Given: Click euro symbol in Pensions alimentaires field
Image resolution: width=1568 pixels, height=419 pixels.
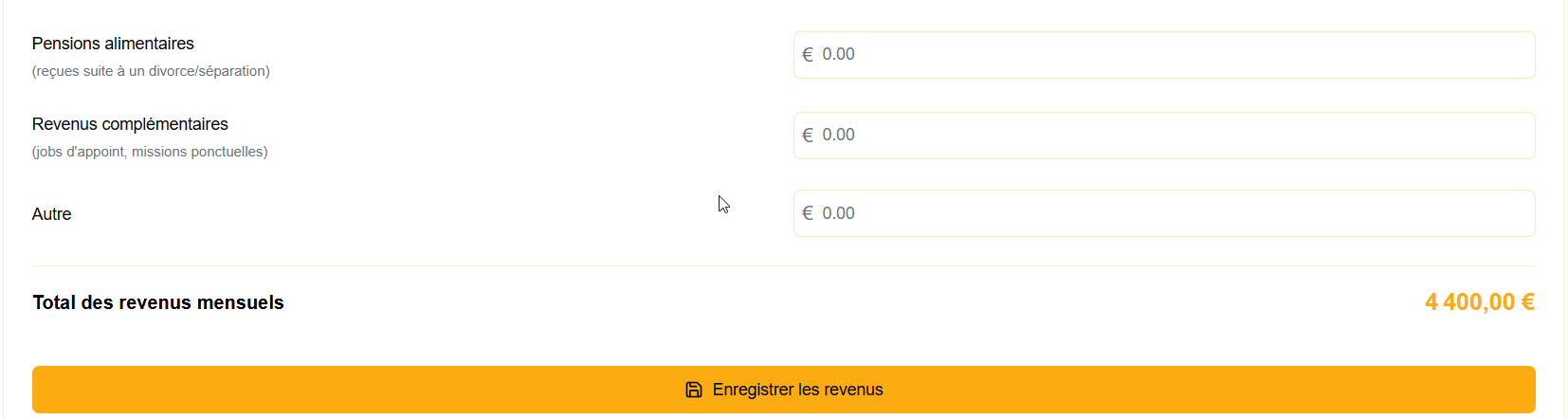Looking at the screenshot, I should (808, 55).
